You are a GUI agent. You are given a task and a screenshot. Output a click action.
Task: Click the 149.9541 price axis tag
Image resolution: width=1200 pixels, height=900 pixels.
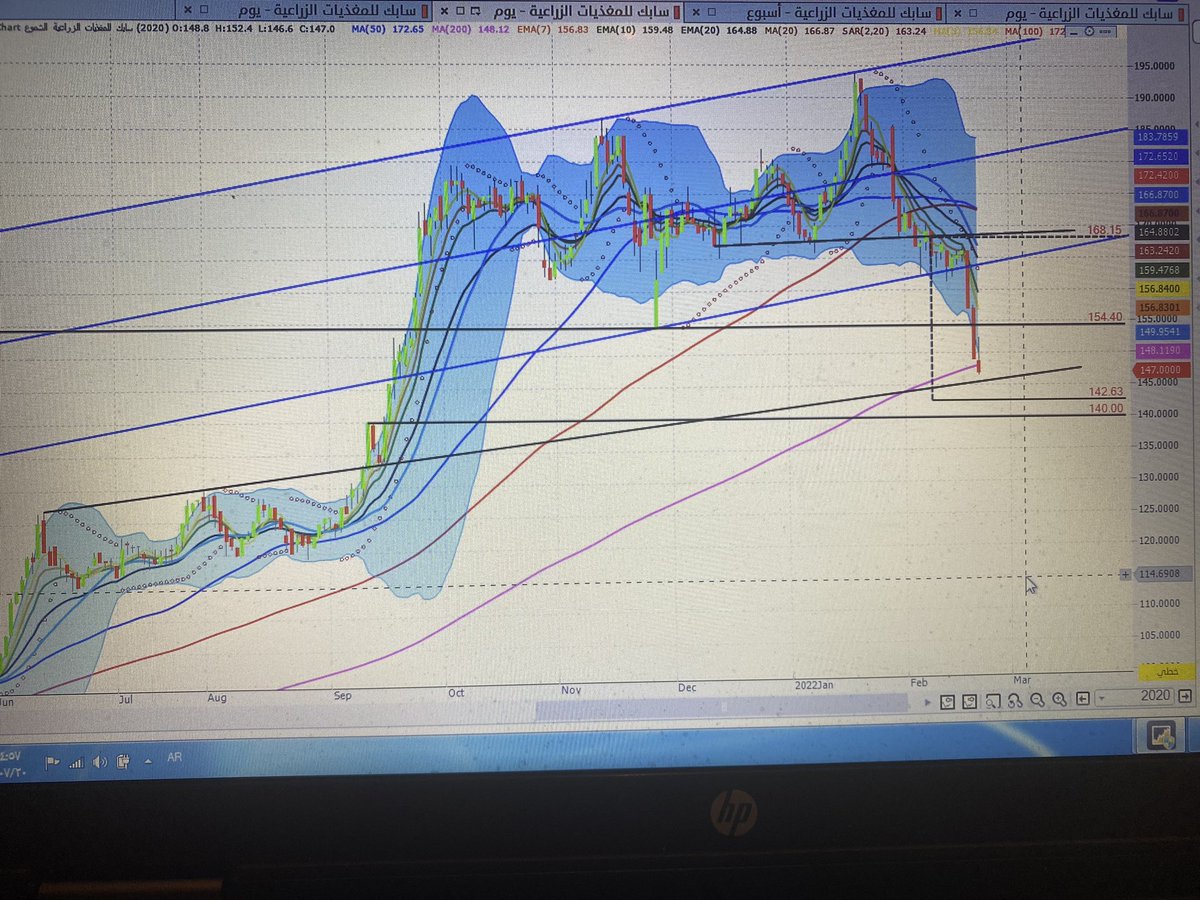point(1163,332)
